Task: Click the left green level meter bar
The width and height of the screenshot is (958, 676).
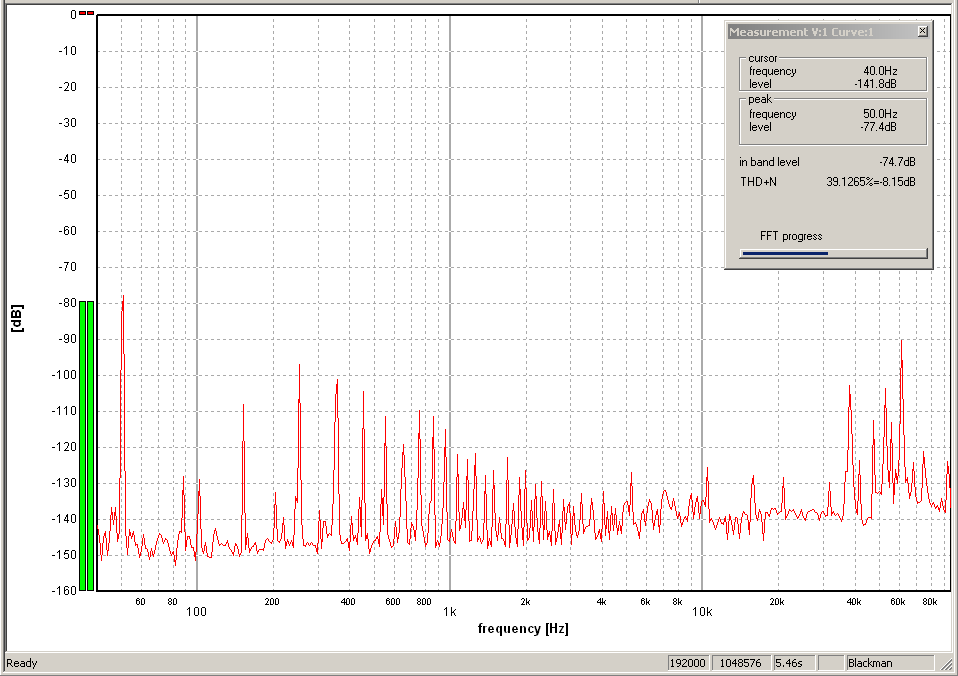Action: 83,445
